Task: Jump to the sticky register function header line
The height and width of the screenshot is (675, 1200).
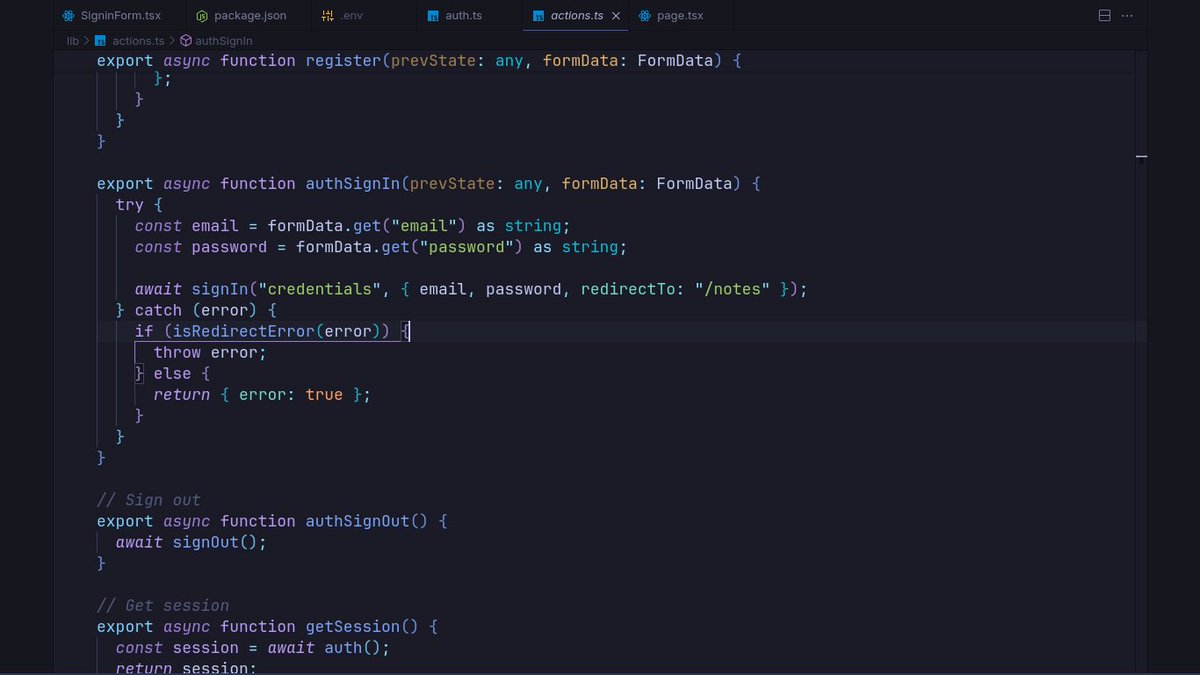Action: [596, 61]
